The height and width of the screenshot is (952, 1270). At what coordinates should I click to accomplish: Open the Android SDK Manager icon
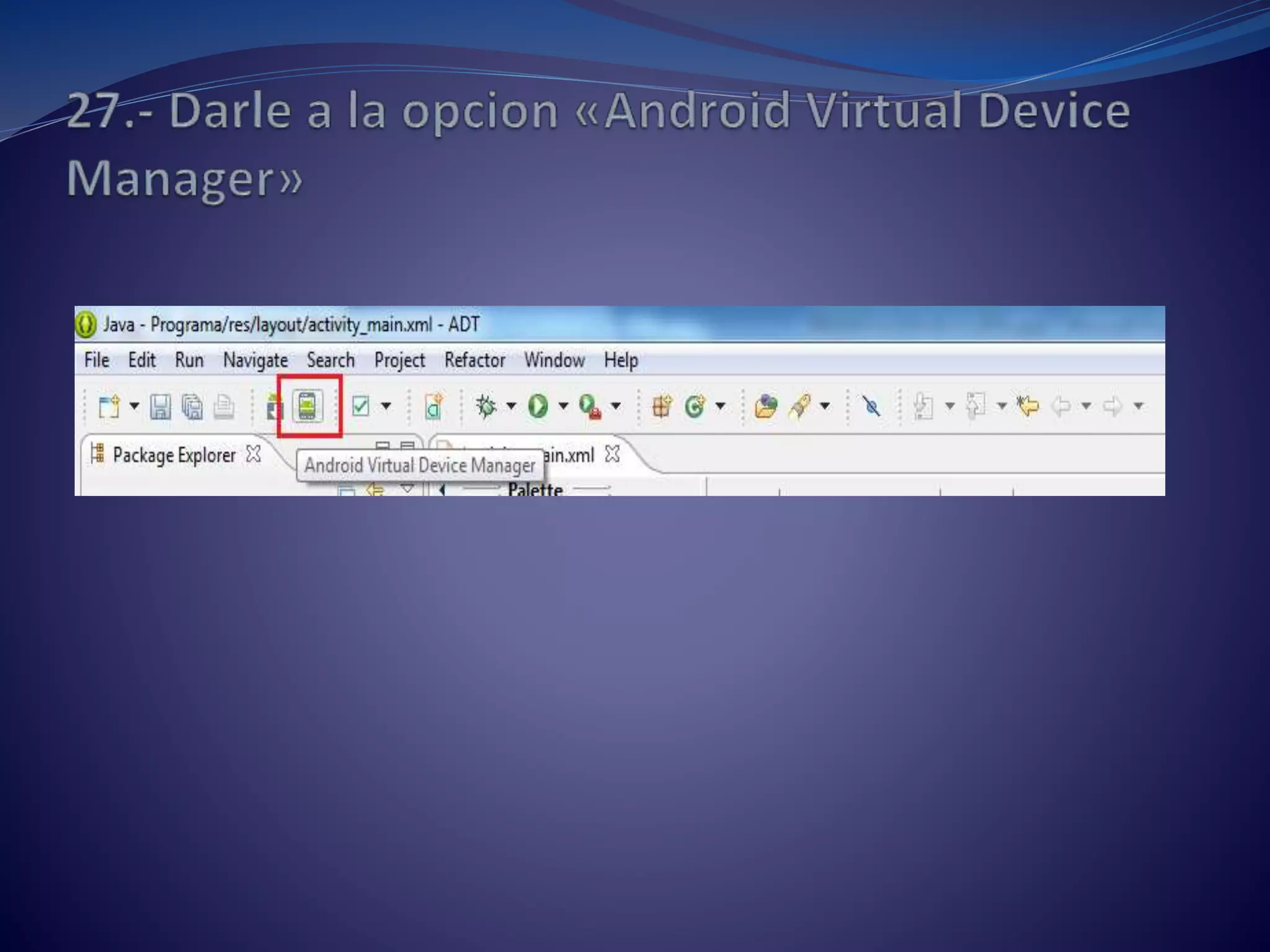(x=274, y=407)
